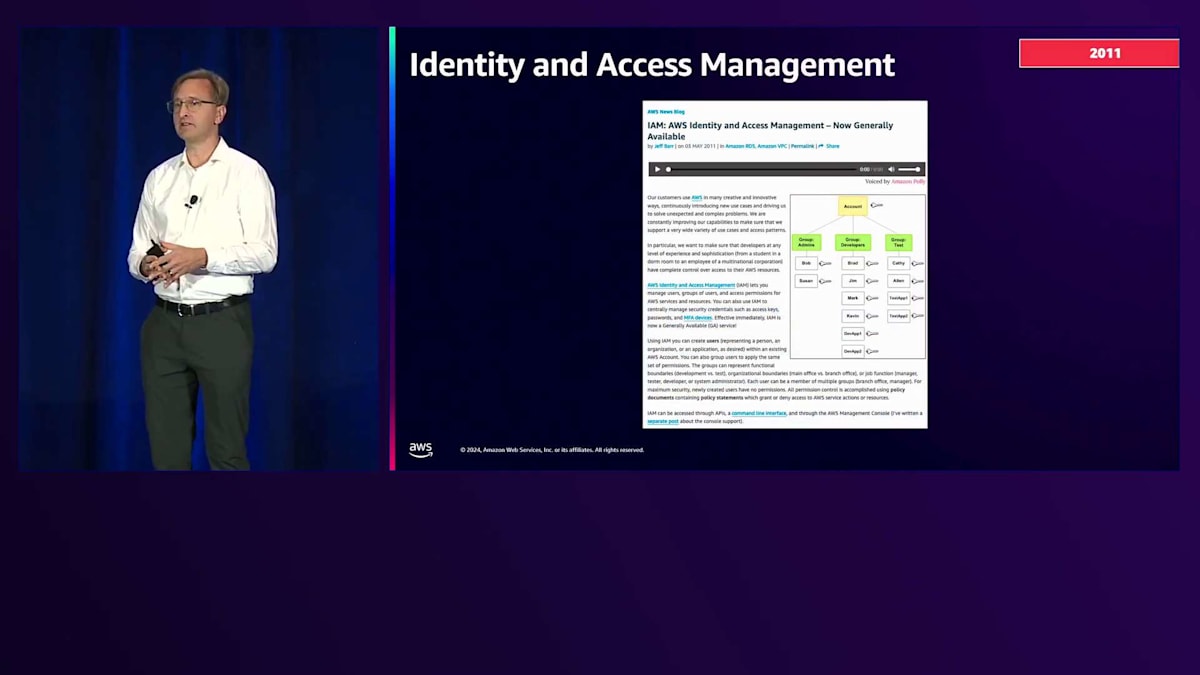The height and width of the screenshot is (675, 1200).
Task: Click the key icon beside Brad
Action: click(872, 263)
